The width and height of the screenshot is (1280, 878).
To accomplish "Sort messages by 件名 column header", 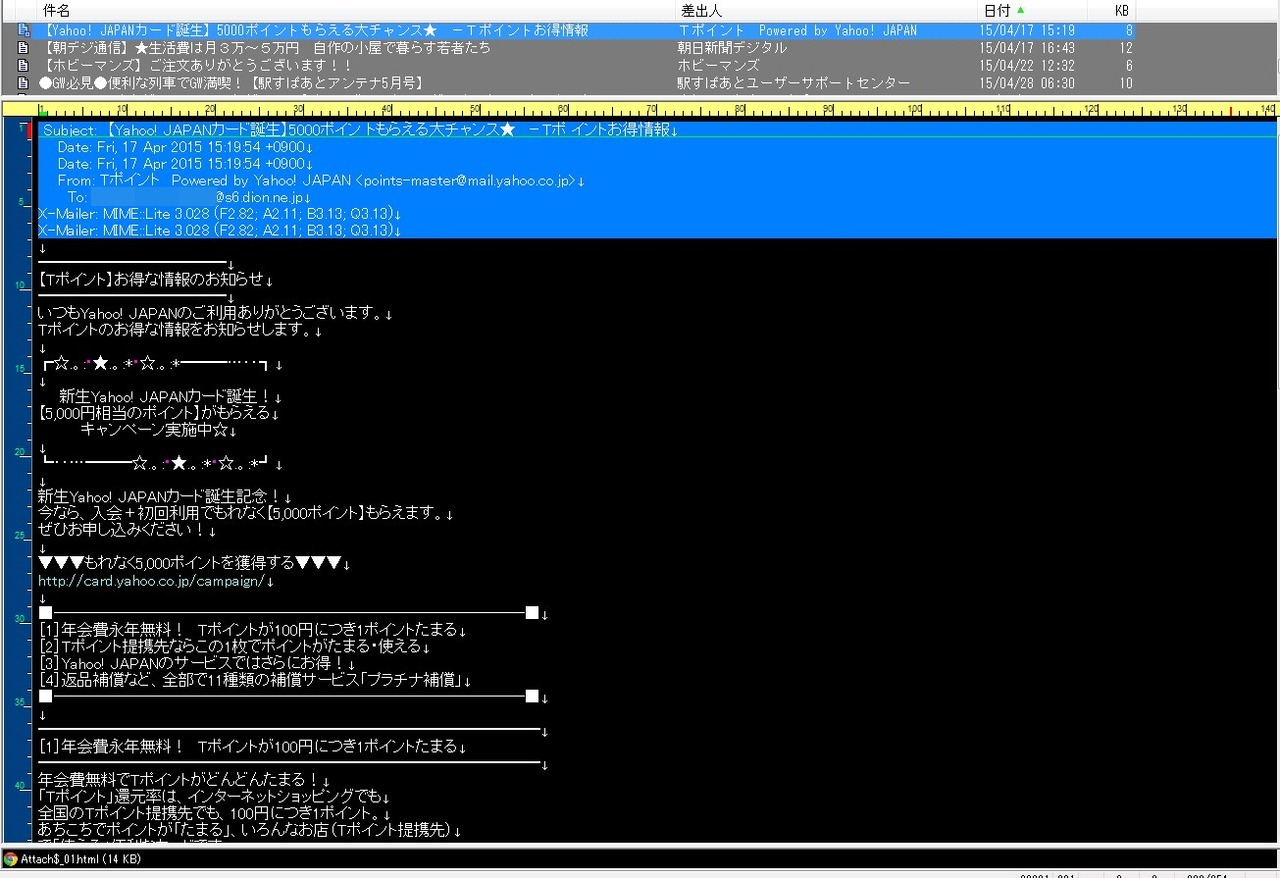I will pyautogui.click(x=56, y=10).
